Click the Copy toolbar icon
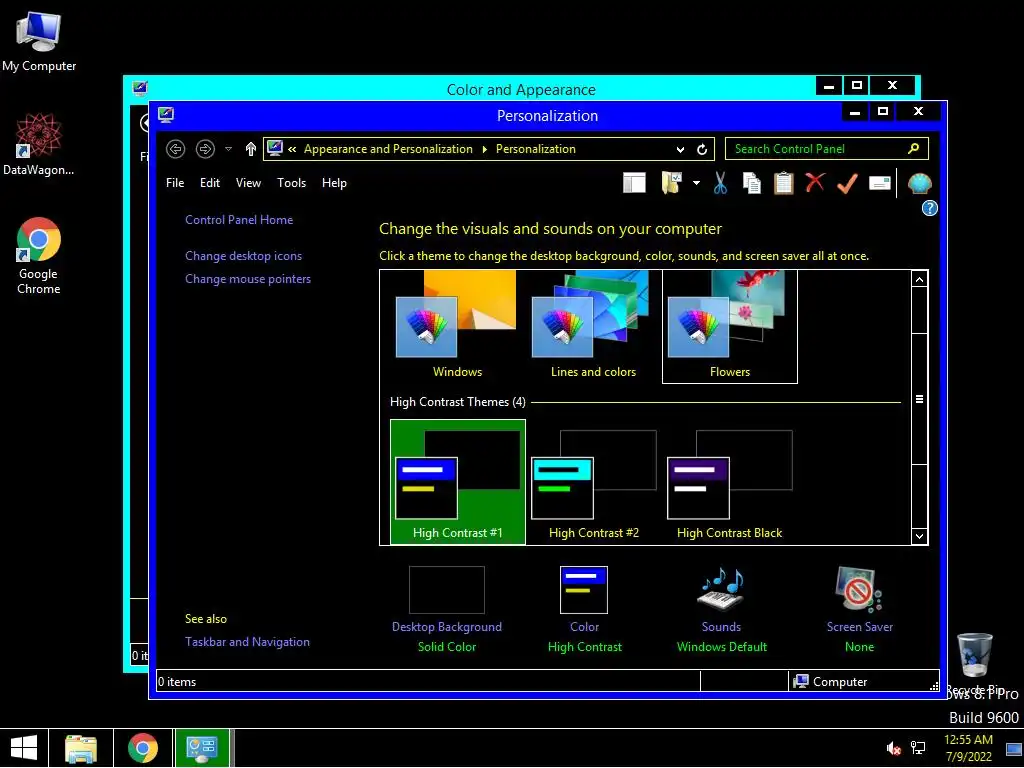Image resolution: width=1024 pixels, height=768 pixels. tap(752, 183)
